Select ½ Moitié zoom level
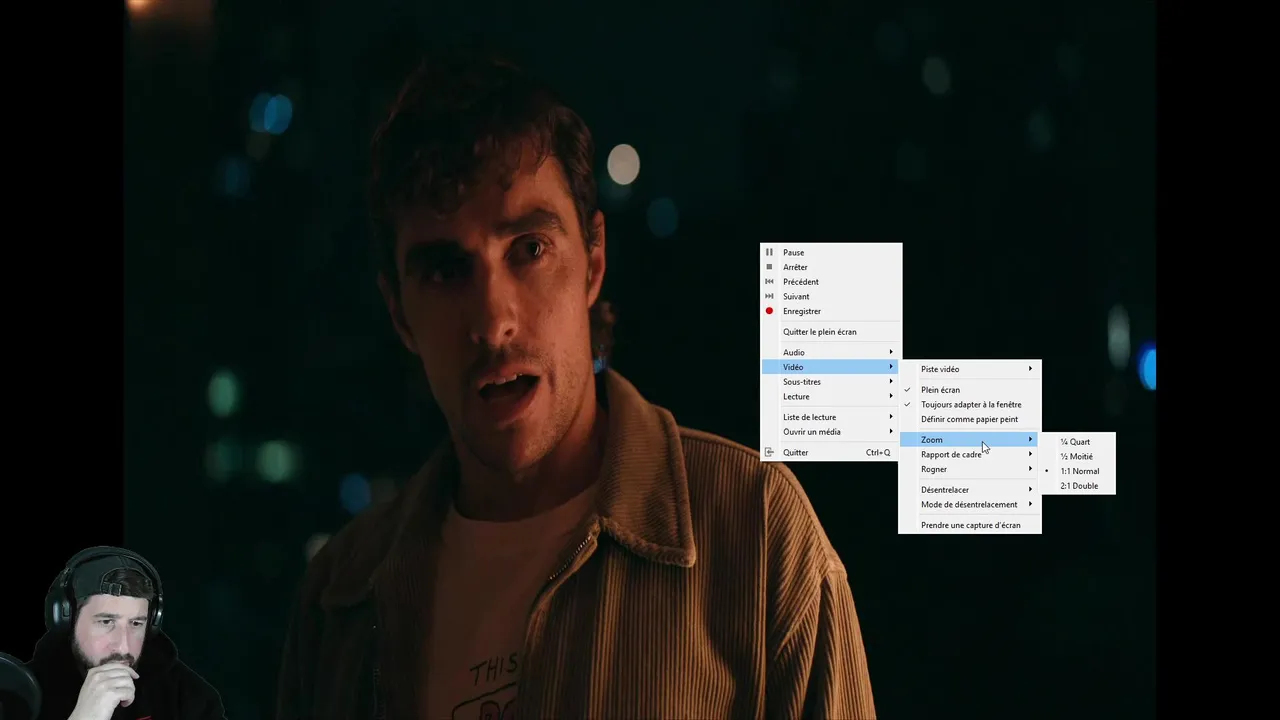The width and height of the screenshot is (1280, 720). [1077, 457]
